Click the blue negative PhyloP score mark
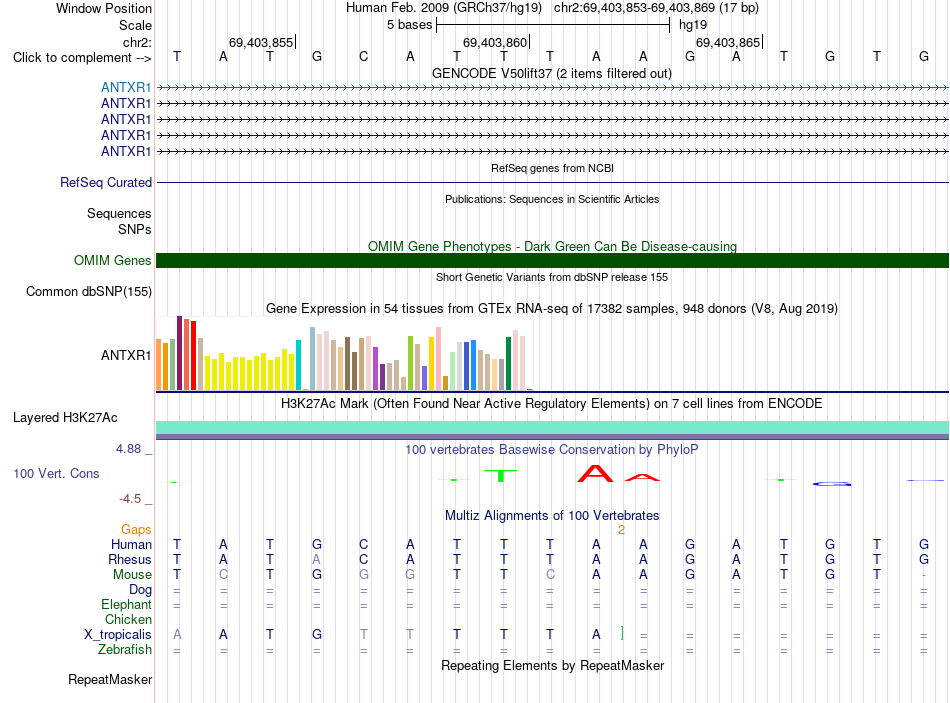Screen dimensions: 950x703 831,484
